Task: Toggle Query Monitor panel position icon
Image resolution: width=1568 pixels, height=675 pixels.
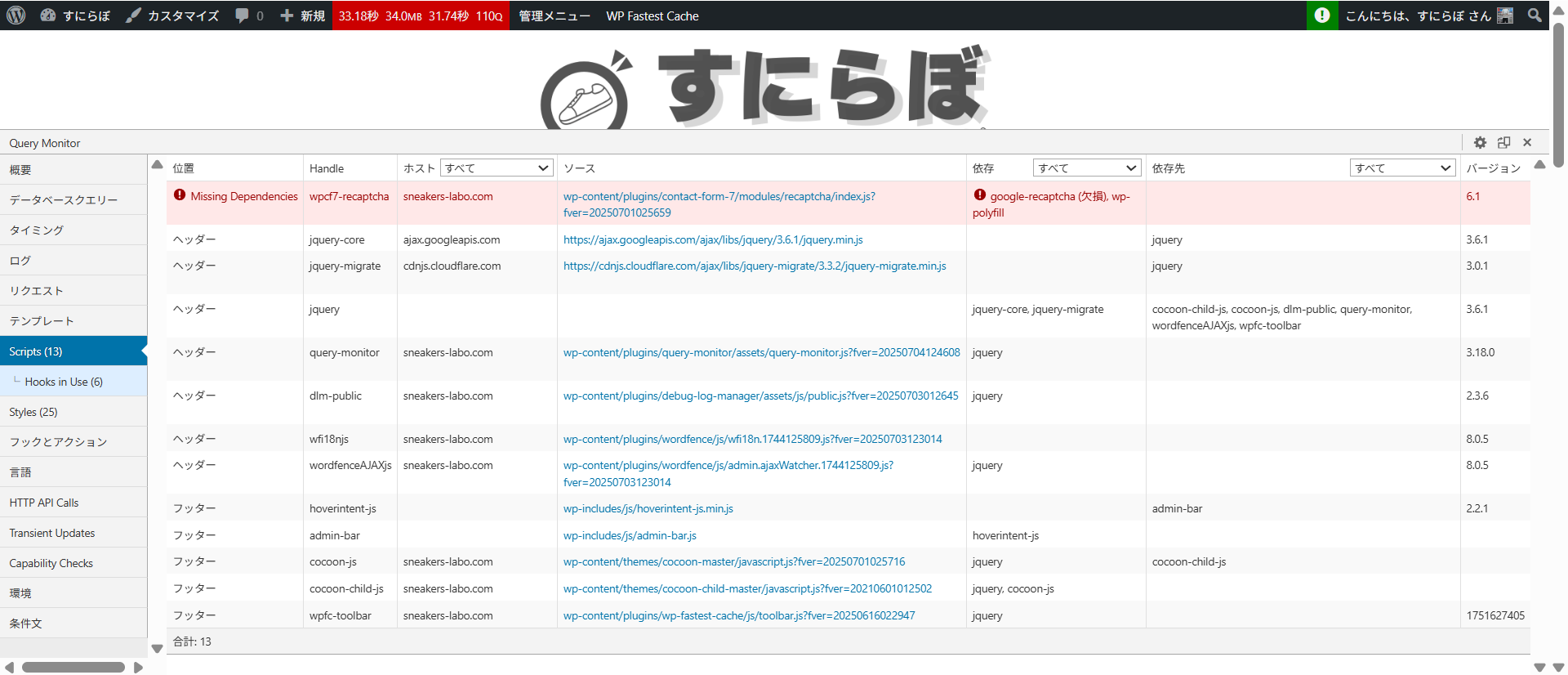Action: [1503, 142]
